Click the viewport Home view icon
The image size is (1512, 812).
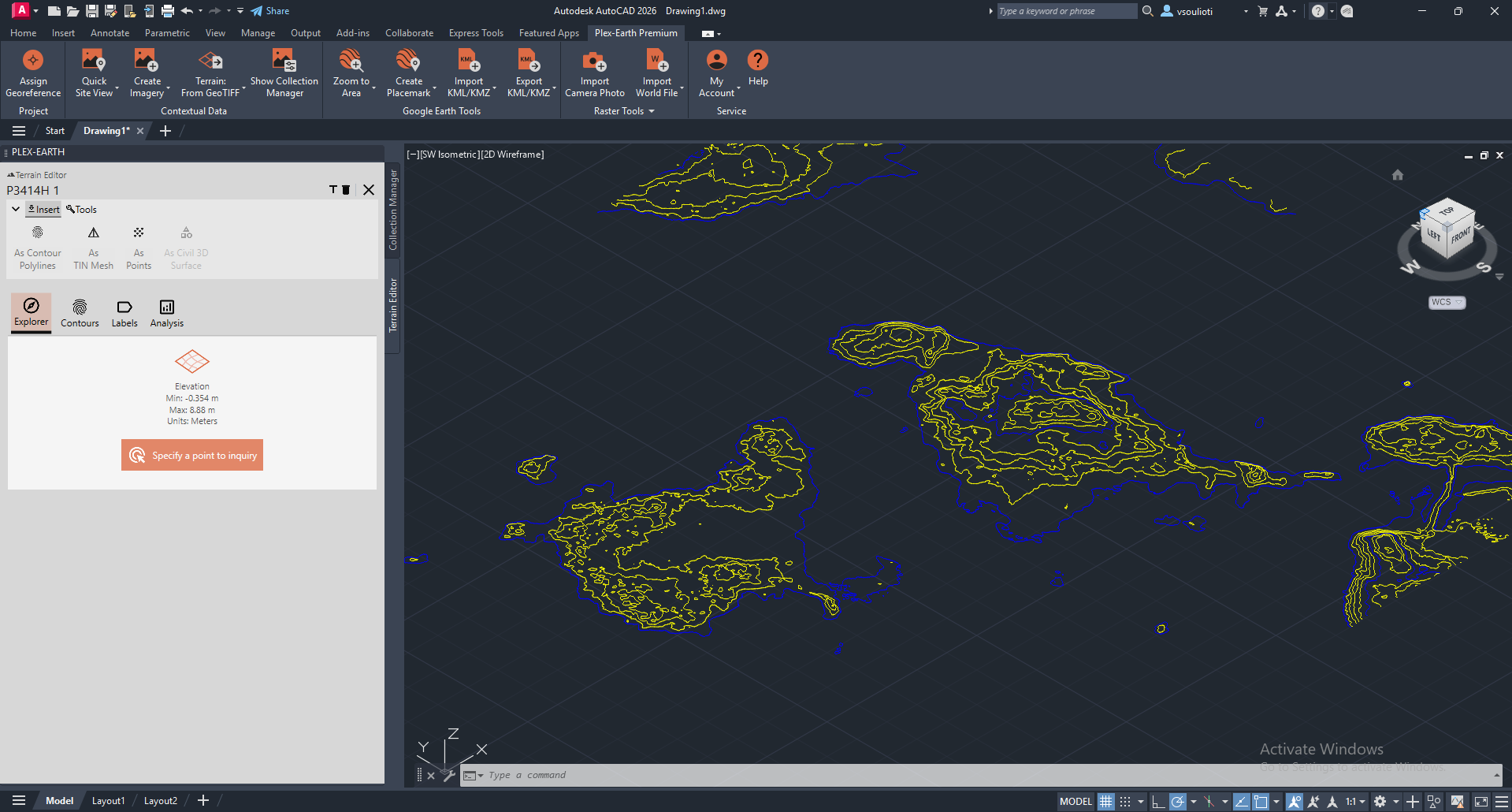point(1398,175)
